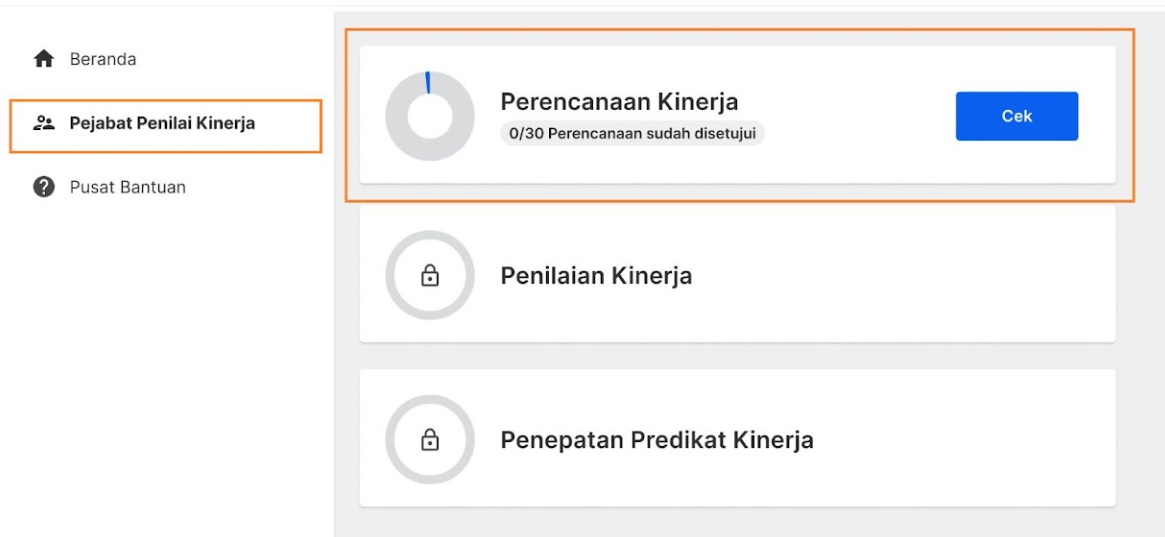Click the Penilaian Kinerja heading
Screen dimensions: 1165x537
(596, 276)
